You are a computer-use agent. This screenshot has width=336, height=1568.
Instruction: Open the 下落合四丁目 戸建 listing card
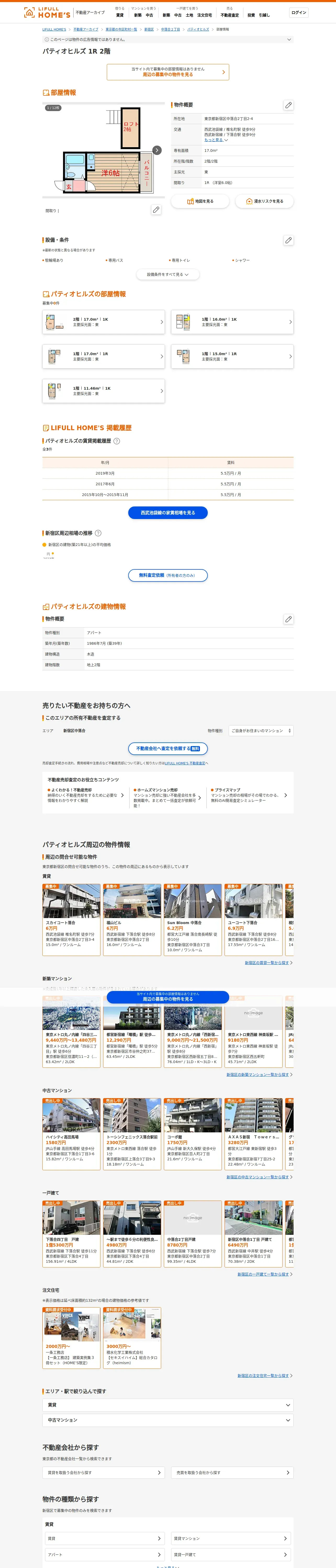(71, 1234)
